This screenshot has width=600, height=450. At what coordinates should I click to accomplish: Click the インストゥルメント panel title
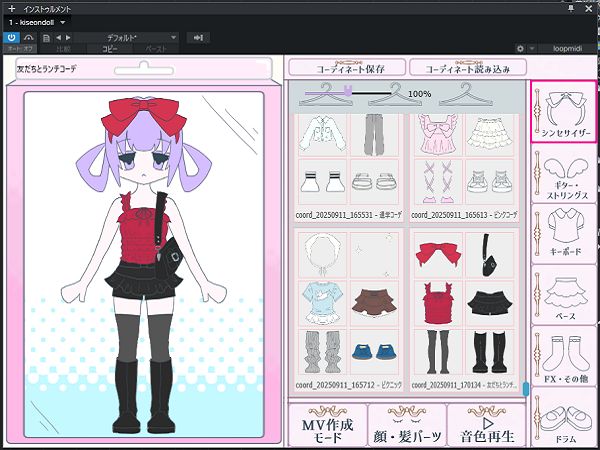point(47,9)
